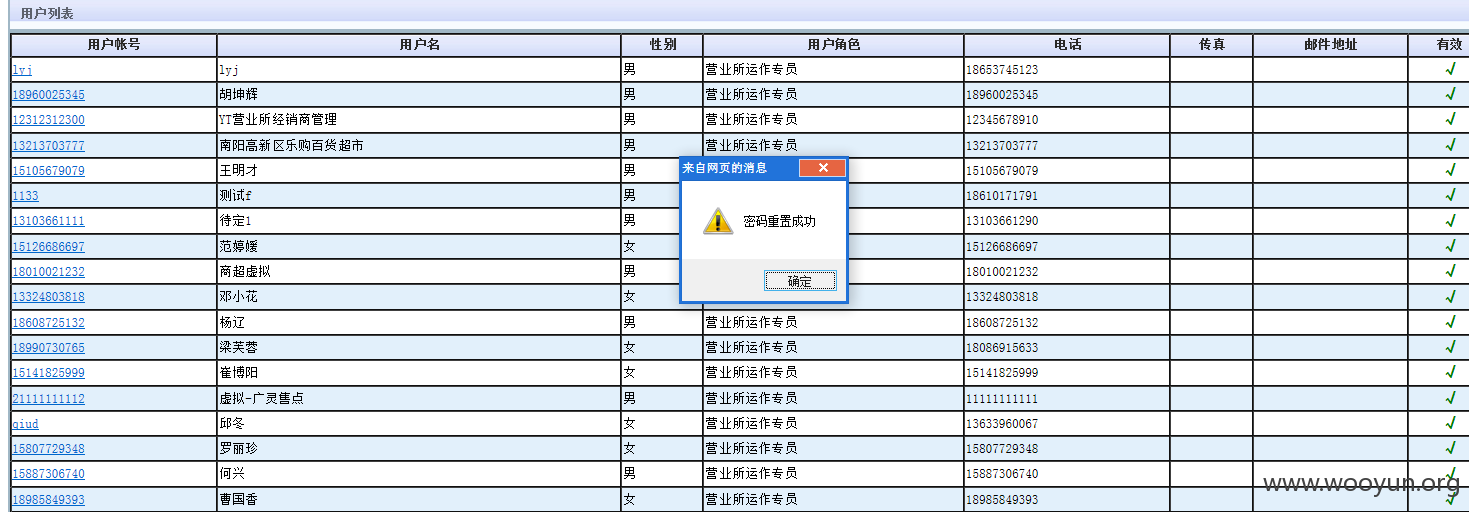The height and width of the screenshot is (512, 1469).
Task: Select the 用户角色 column header
Action: pos(834,45)
